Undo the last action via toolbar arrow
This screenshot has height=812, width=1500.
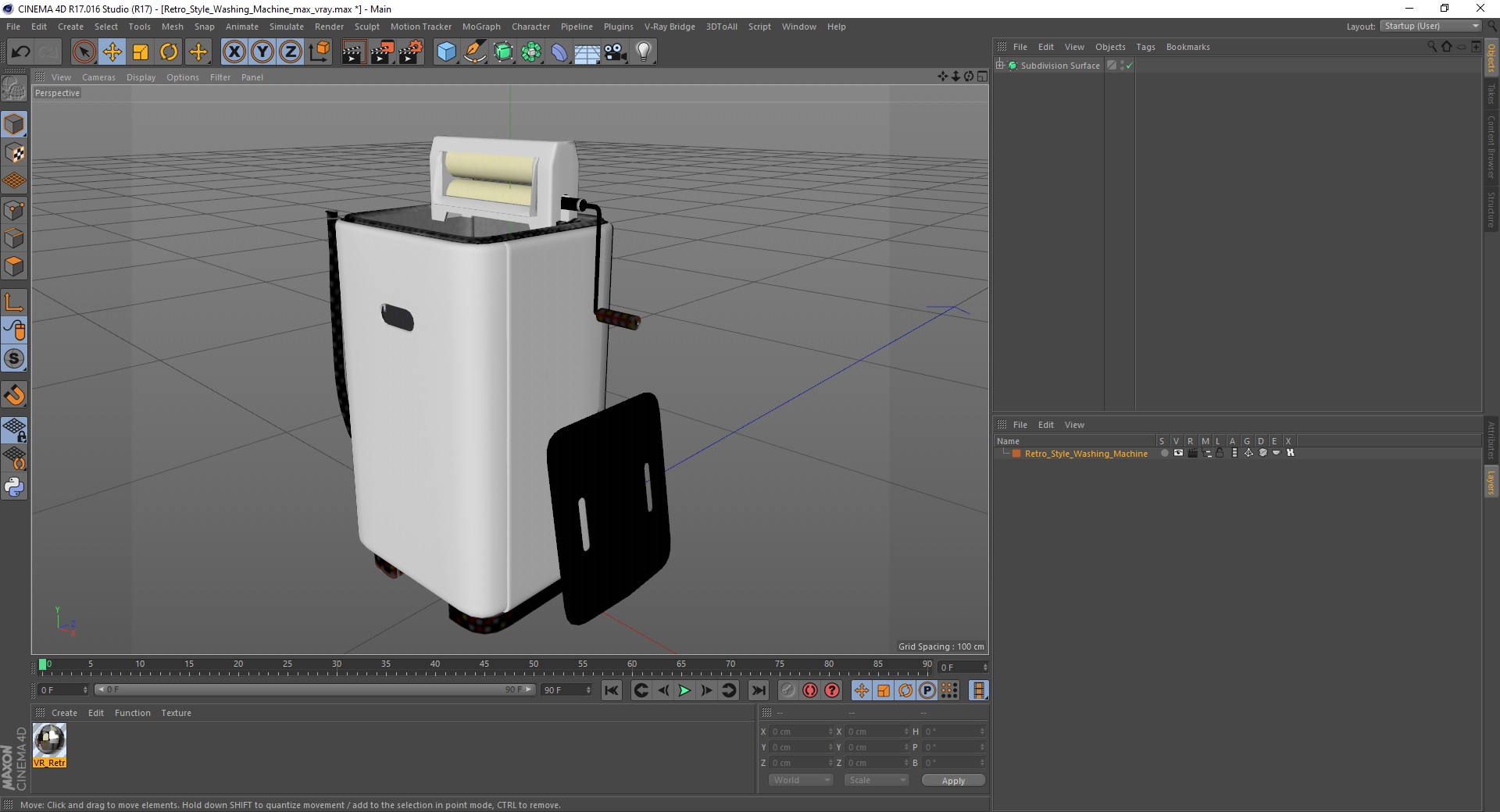coord(20,52)
